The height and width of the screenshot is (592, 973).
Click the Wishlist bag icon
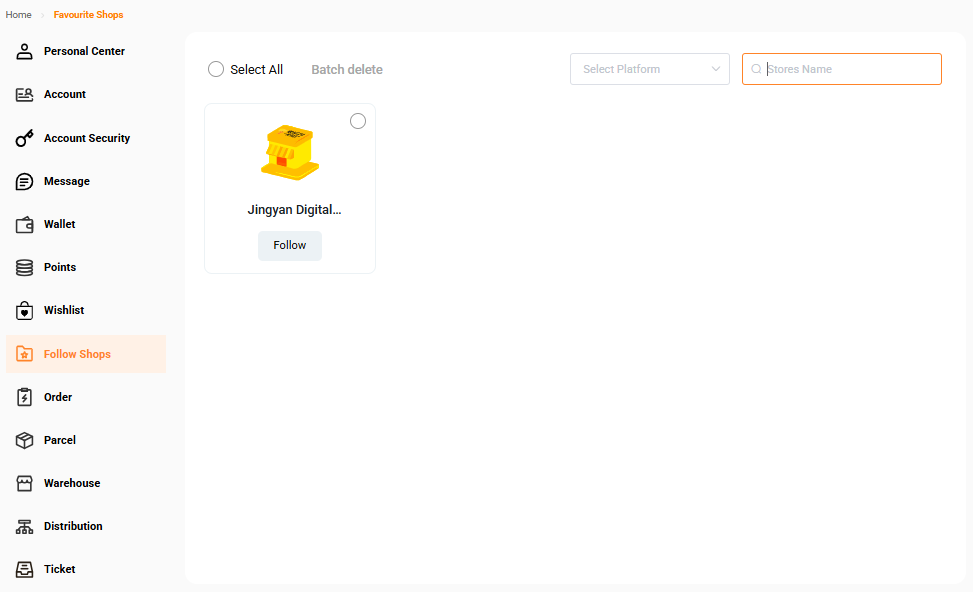pyautogui.click(x=25, y=311)
